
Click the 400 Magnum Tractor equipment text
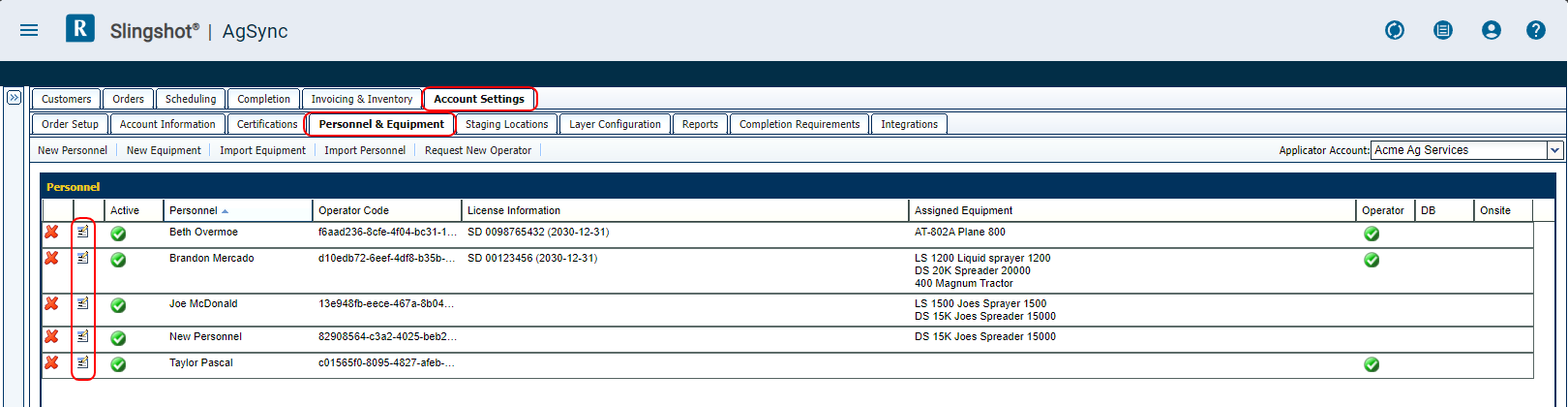pyautogui.click(x=964, y=283)
